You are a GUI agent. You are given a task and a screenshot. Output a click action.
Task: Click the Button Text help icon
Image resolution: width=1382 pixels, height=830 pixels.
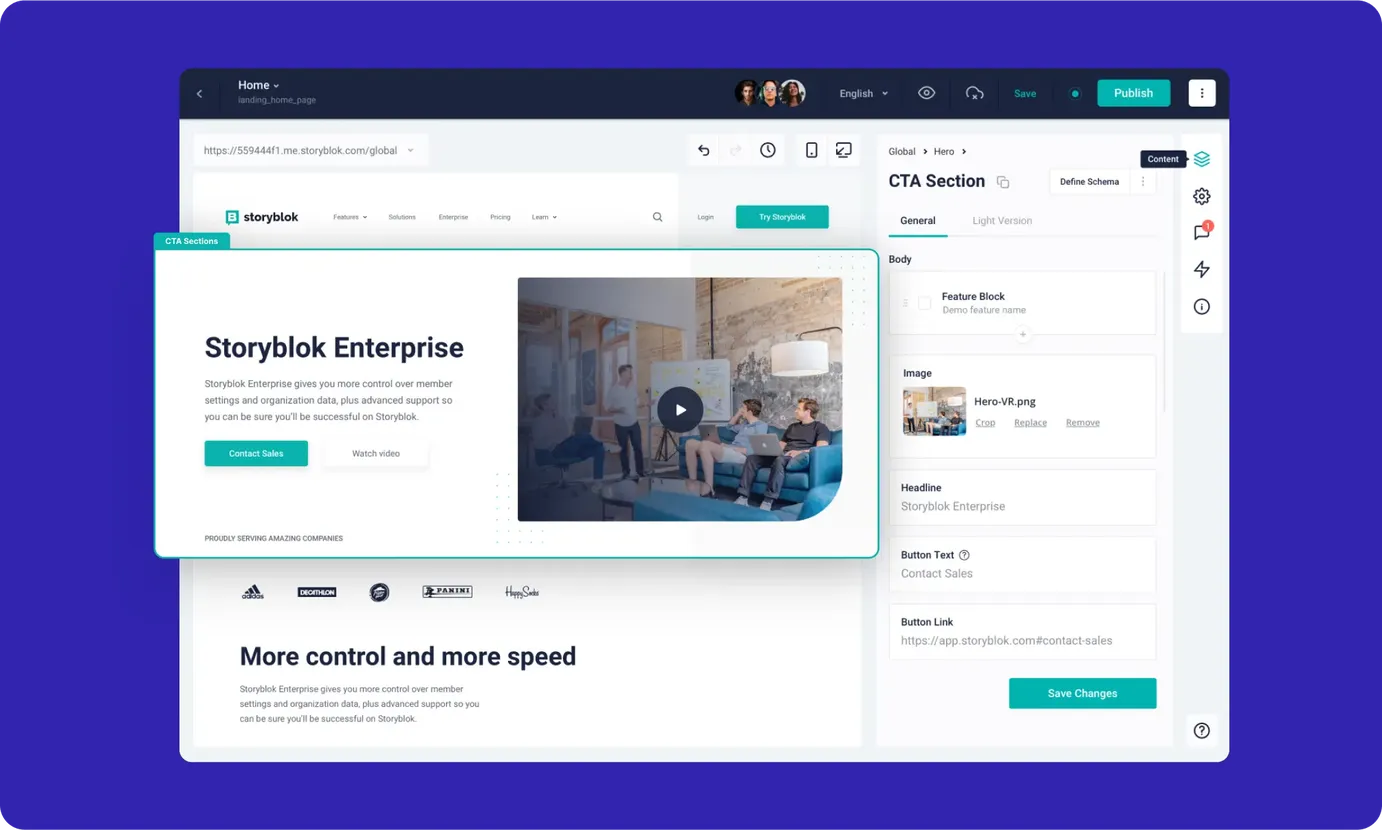point(964,555)
